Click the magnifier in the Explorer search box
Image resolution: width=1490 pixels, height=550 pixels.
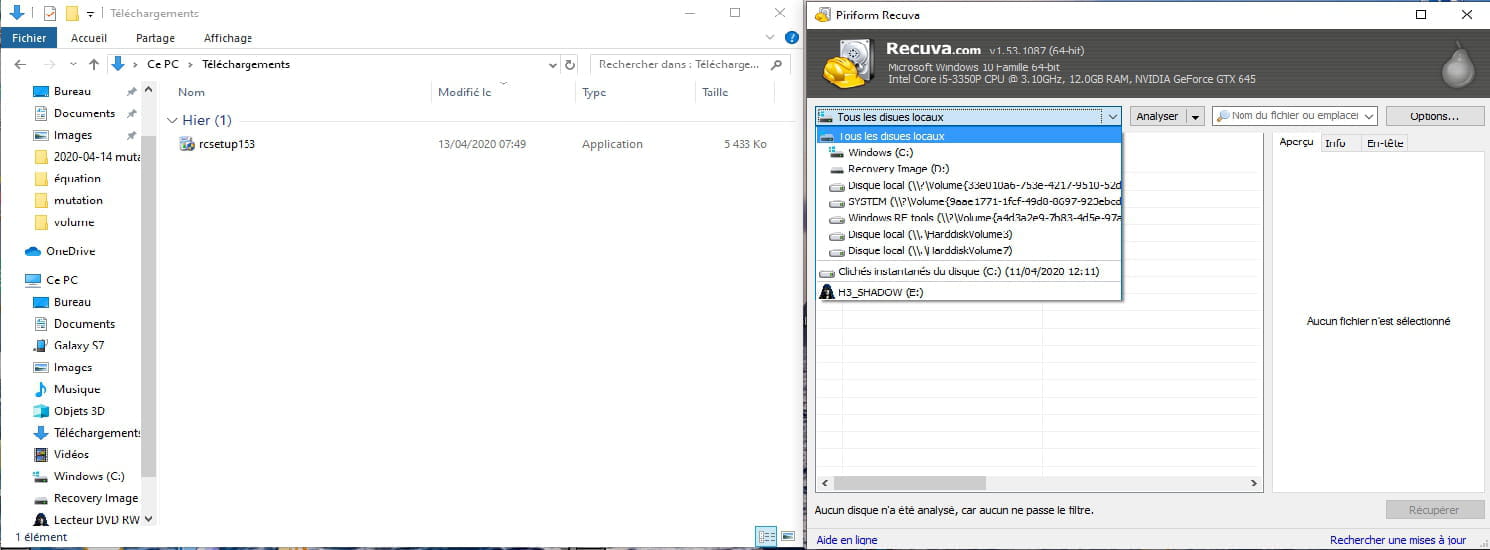pyautogui.click(x=775, y=64)
